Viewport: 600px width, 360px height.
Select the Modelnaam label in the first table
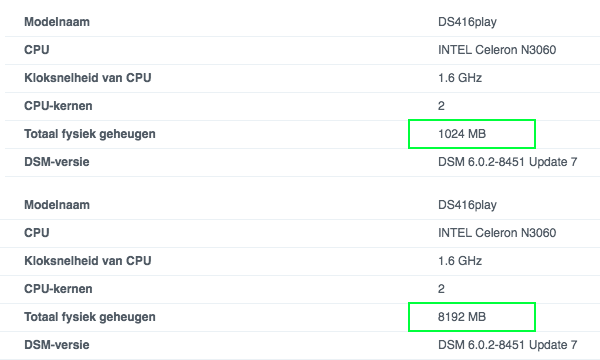(x=57, y=22)
